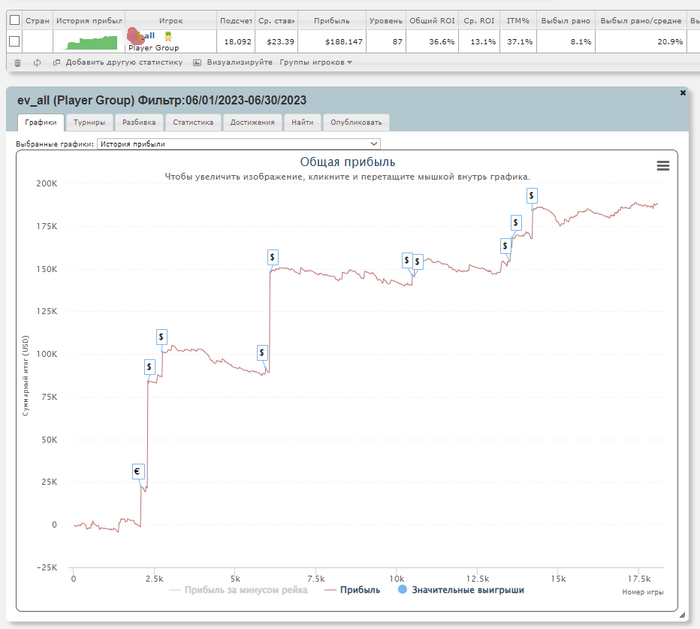This screenshot has height=629, width=700.
Task: Click Добавить другую статистику link
Action: tap(124, 62)
